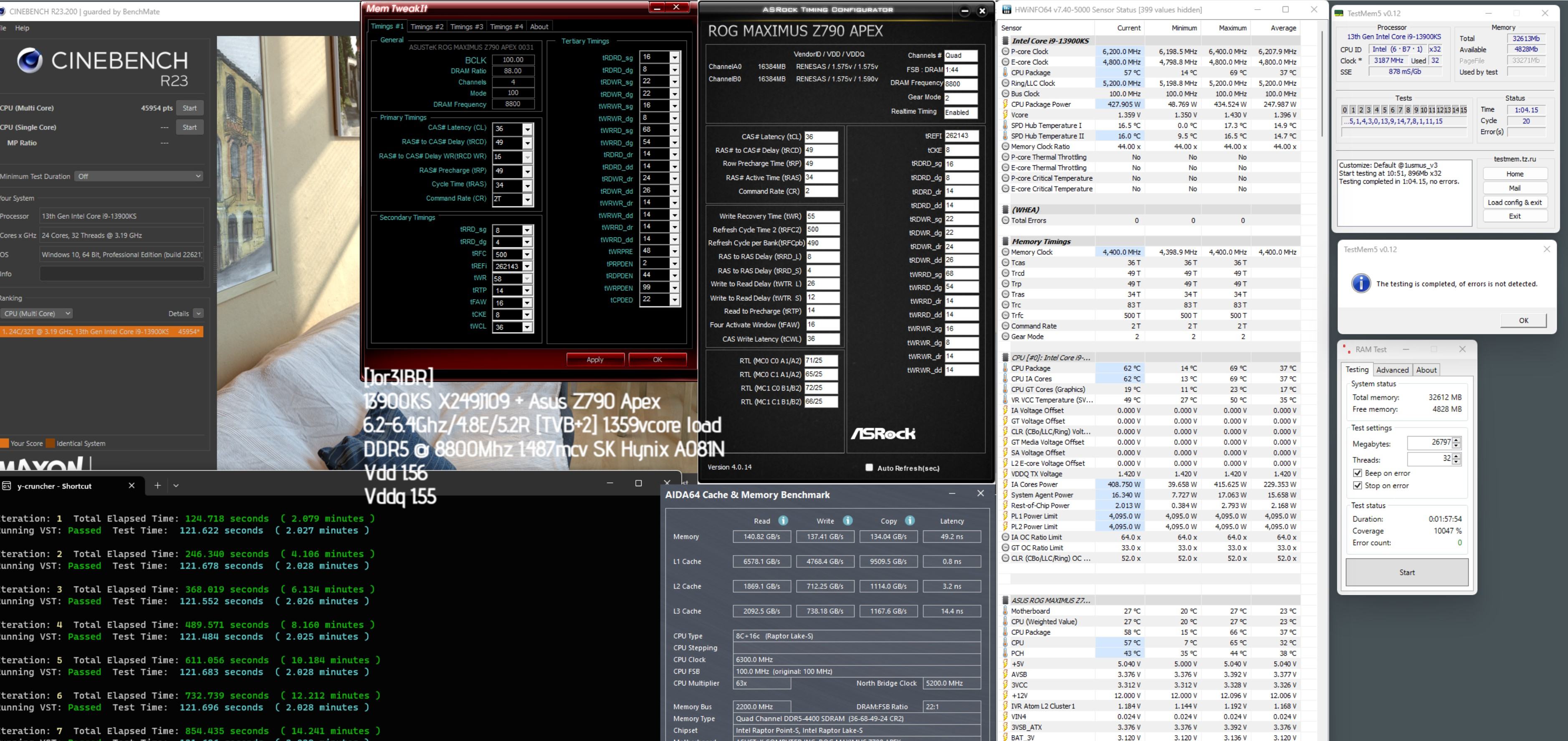The image size is (1568, 741).
Task: Click the WHEA sensor group icon
Action: [1006, 209]
